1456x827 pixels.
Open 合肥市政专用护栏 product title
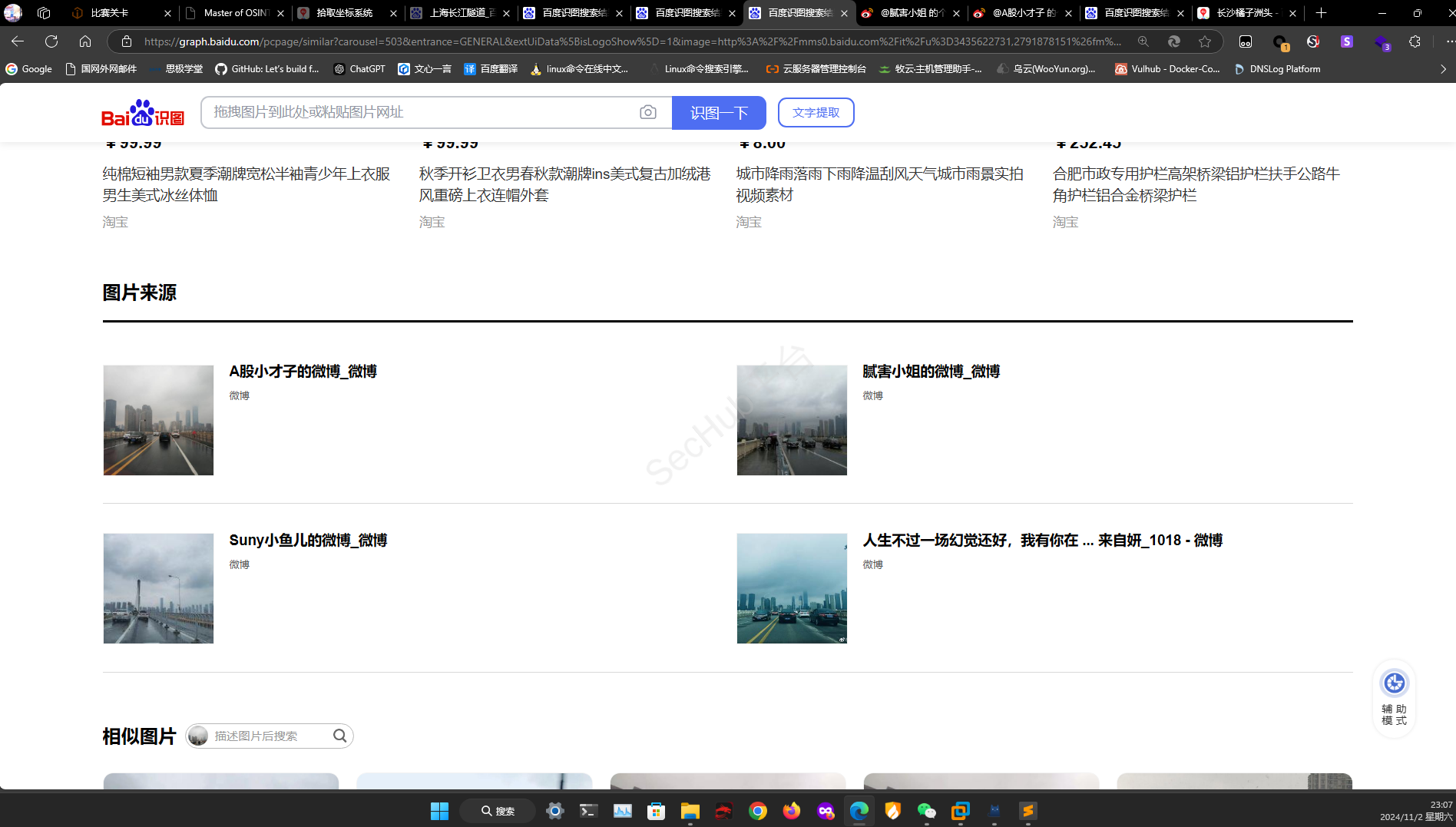tap(1196, 184)
